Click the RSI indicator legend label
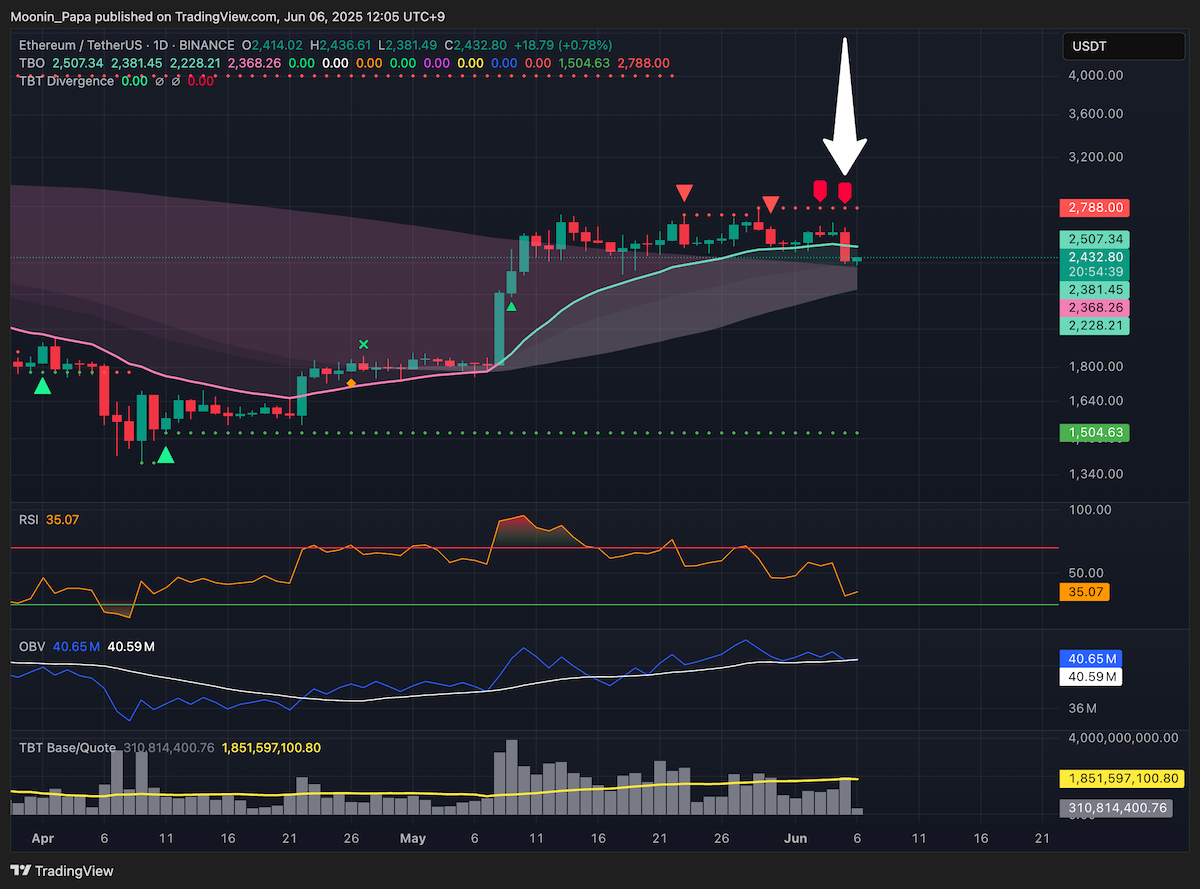Image resolution: width=1200 pixels, height=889 pixels. (x=29, y=519)
